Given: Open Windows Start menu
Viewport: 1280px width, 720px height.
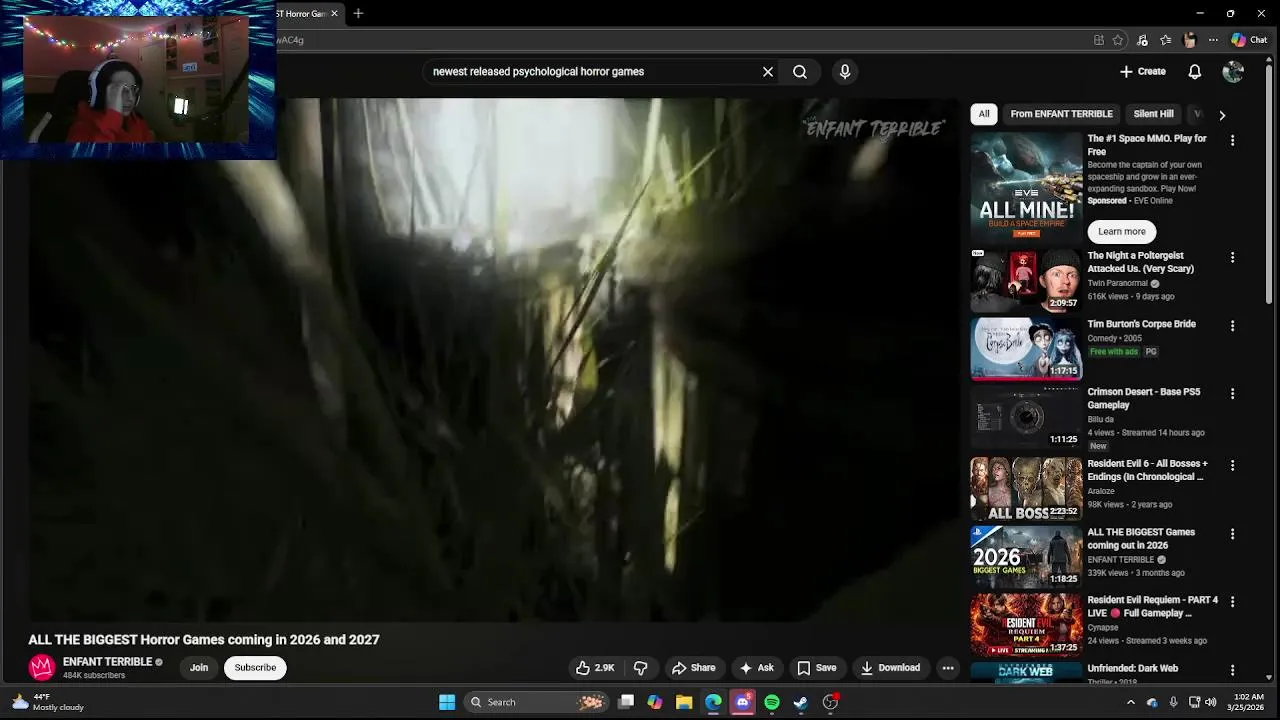Looking at the screenshot, I should (x=447, y=702).
